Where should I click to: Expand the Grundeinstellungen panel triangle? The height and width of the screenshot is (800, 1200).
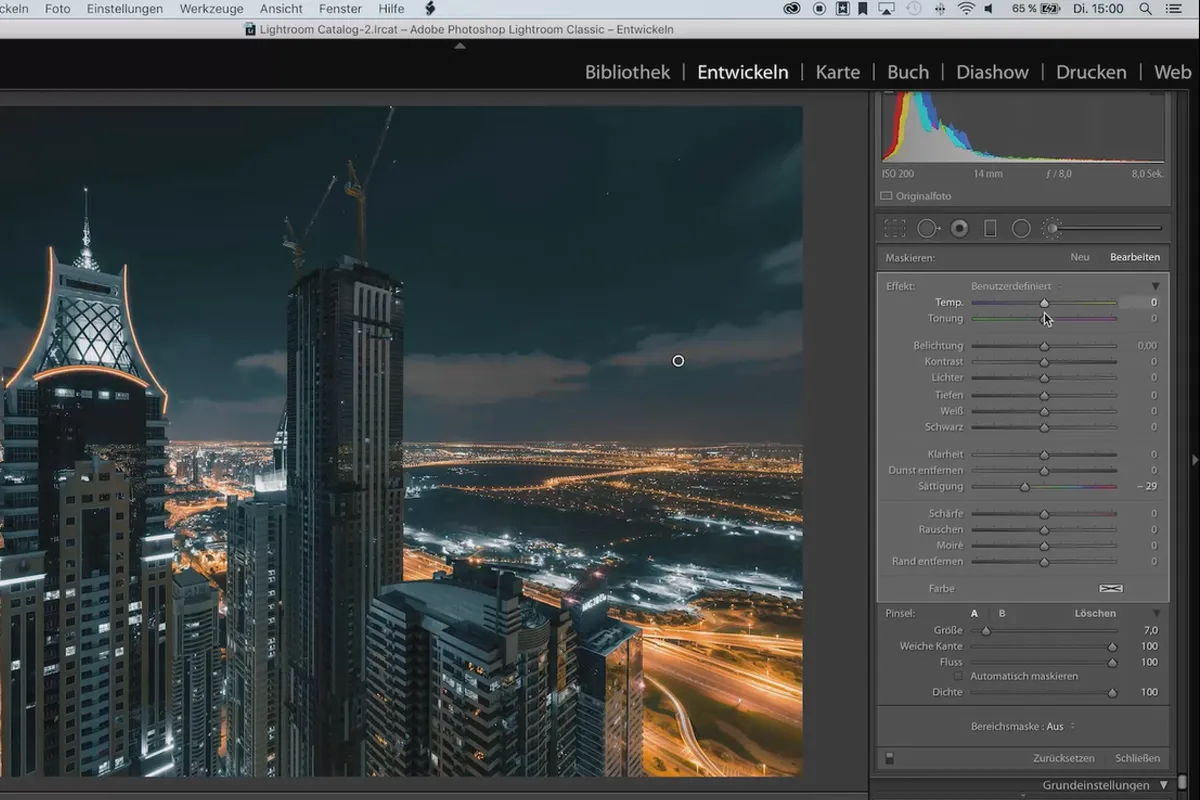tap(1164, 786)
